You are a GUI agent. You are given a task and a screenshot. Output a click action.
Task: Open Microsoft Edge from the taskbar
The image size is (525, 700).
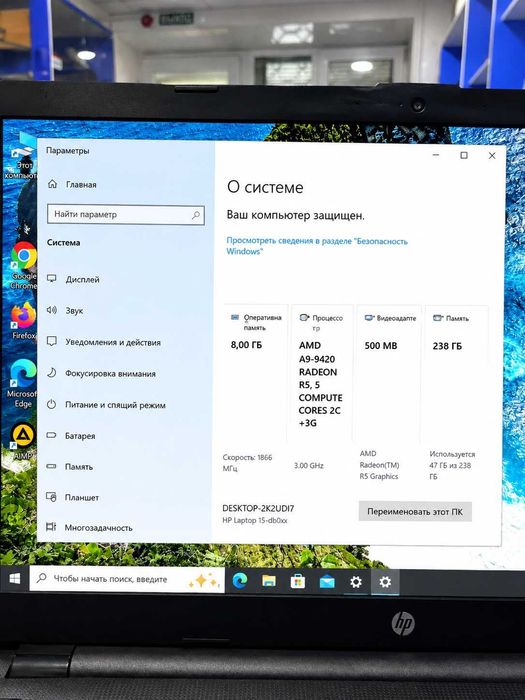pos(240,581)
